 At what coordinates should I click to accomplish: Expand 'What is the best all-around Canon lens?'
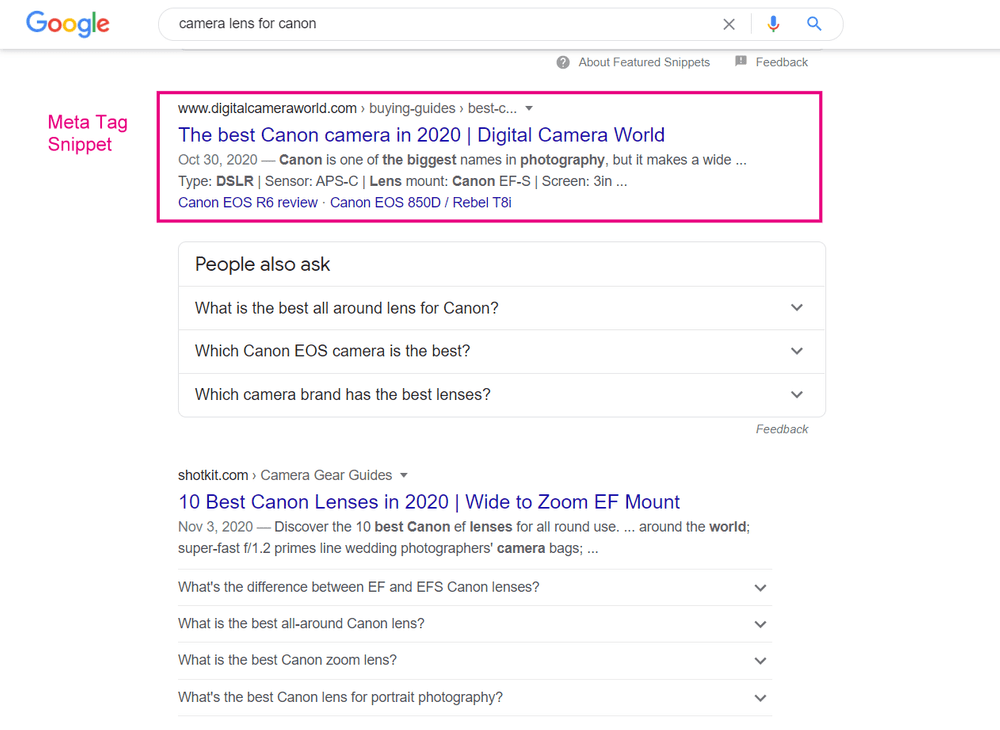[x=475, y=624]
